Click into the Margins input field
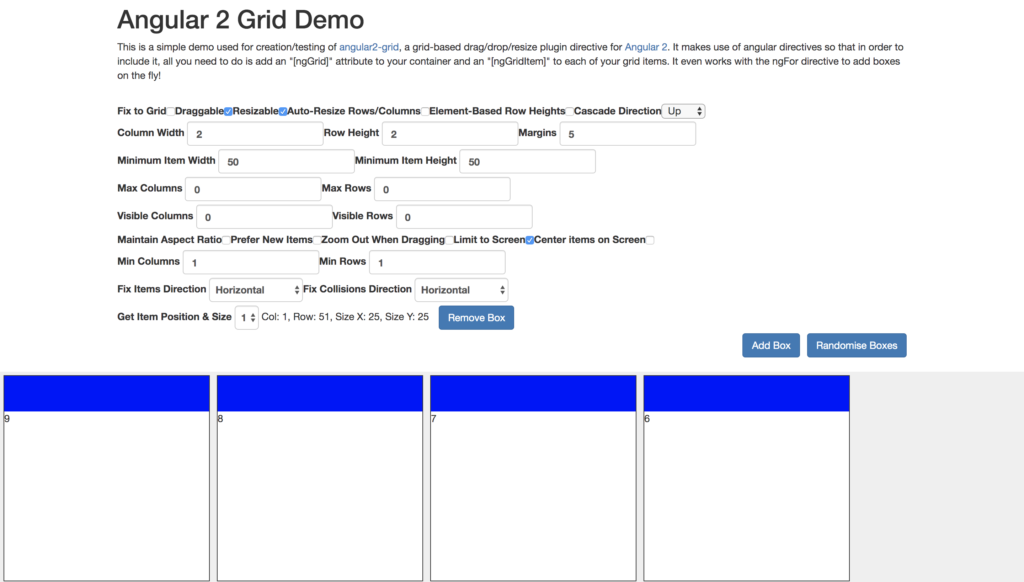Screen dimensions: 1024x582 coord(627,134)
